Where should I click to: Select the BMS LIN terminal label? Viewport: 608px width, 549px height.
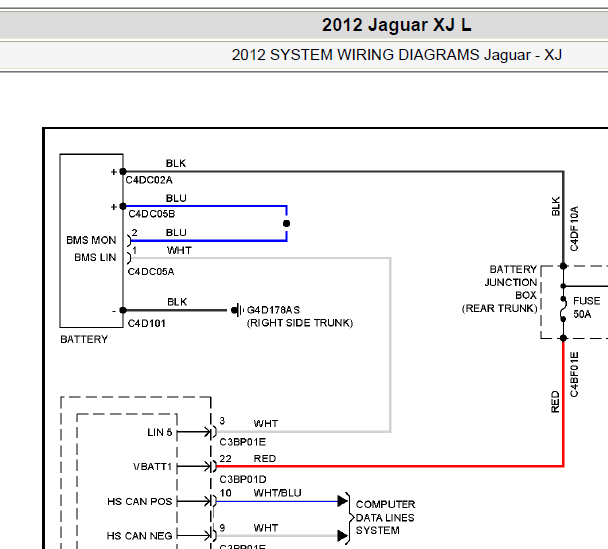pos(95,257)
